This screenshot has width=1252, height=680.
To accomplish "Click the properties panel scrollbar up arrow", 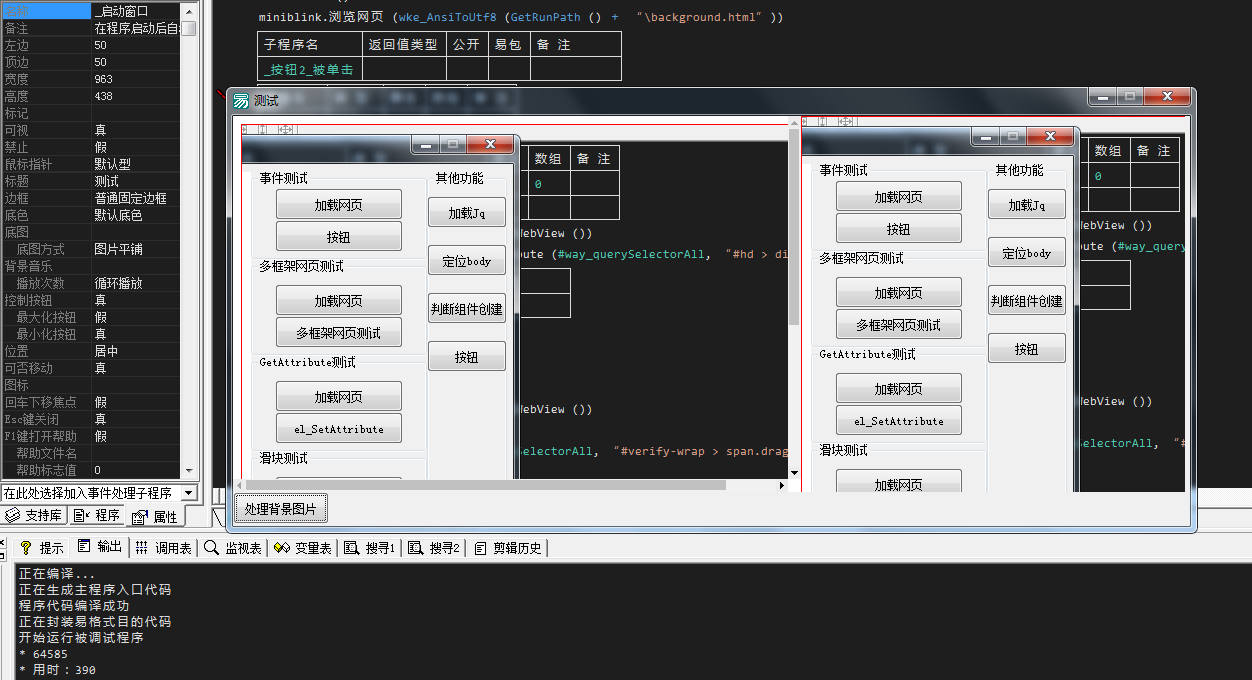I will (188, 11).
